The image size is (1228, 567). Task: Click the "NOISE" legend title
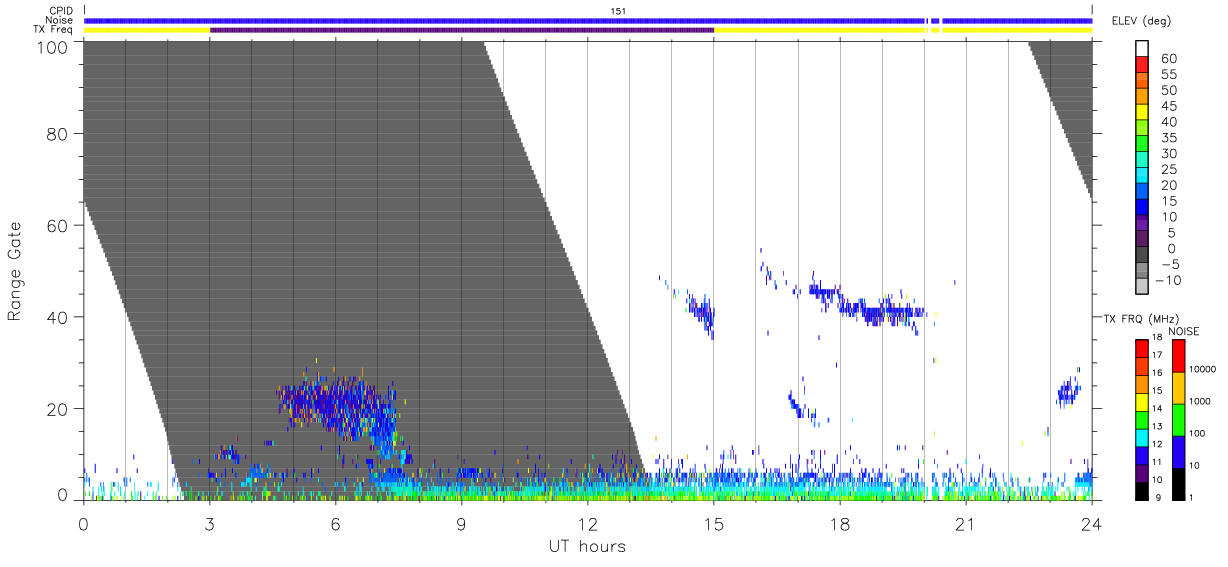[1183, 331]
